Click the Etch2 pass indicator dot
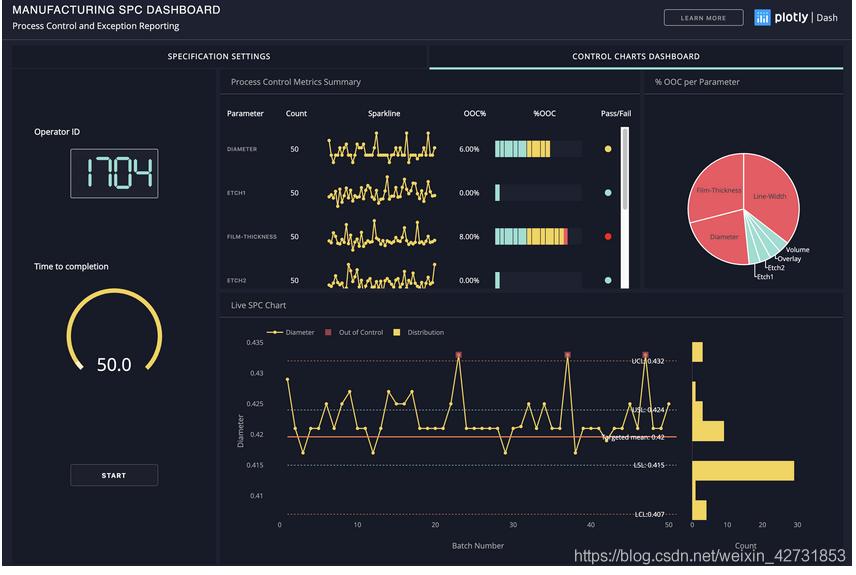This screenshot has height=575, width=856. click(x=607, y=281)
